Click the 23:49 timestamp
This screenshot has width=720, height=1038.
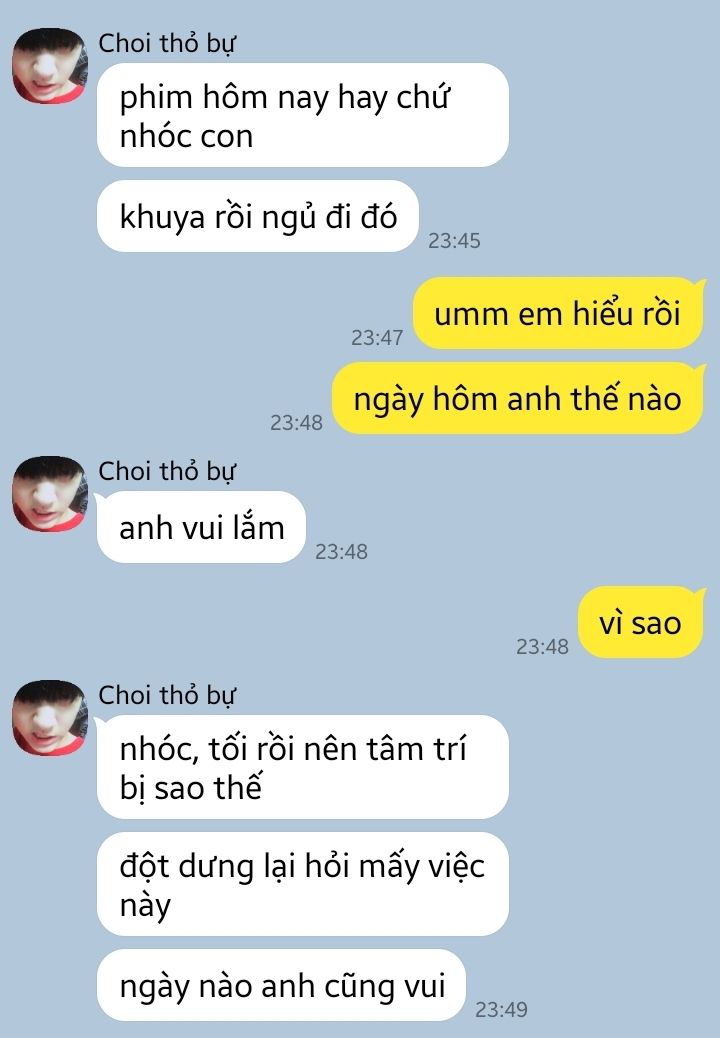tap(501, 1010)
